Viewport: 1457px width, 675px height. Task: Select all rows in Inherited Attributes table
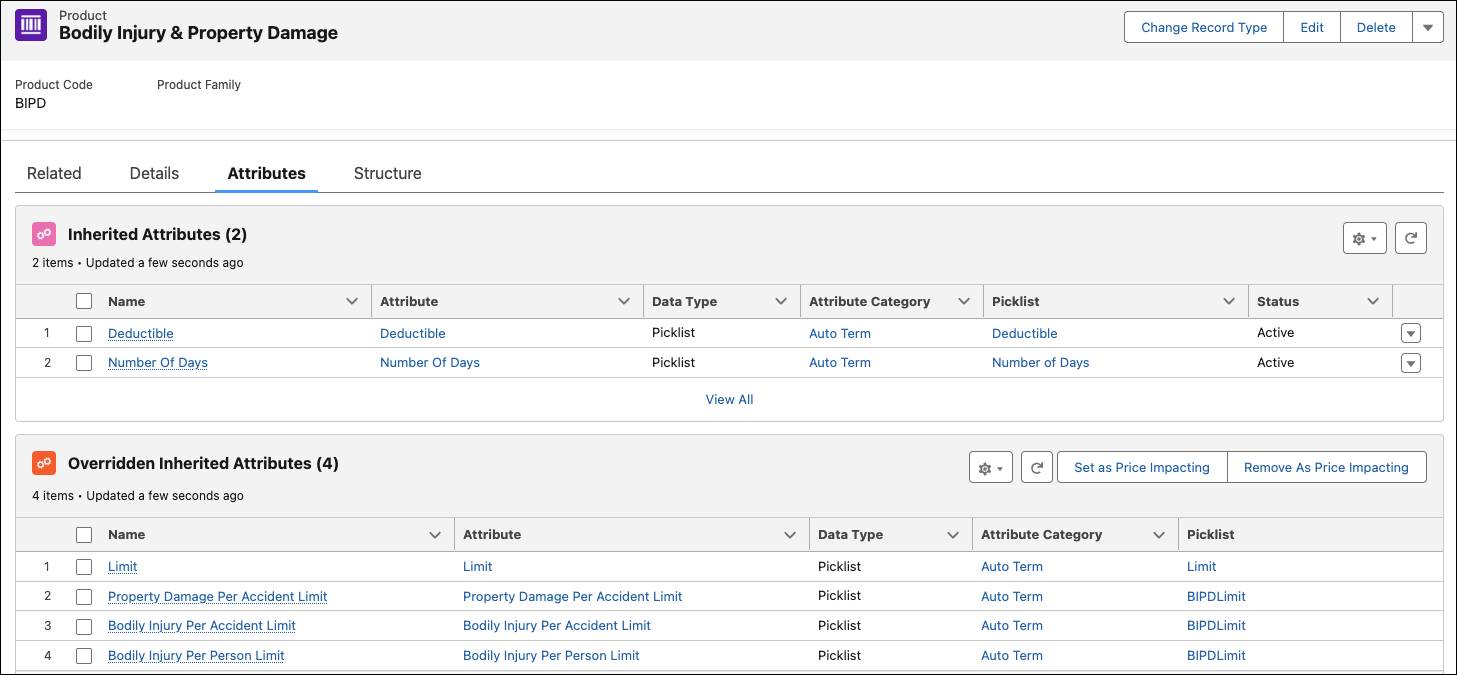[84, 300]
